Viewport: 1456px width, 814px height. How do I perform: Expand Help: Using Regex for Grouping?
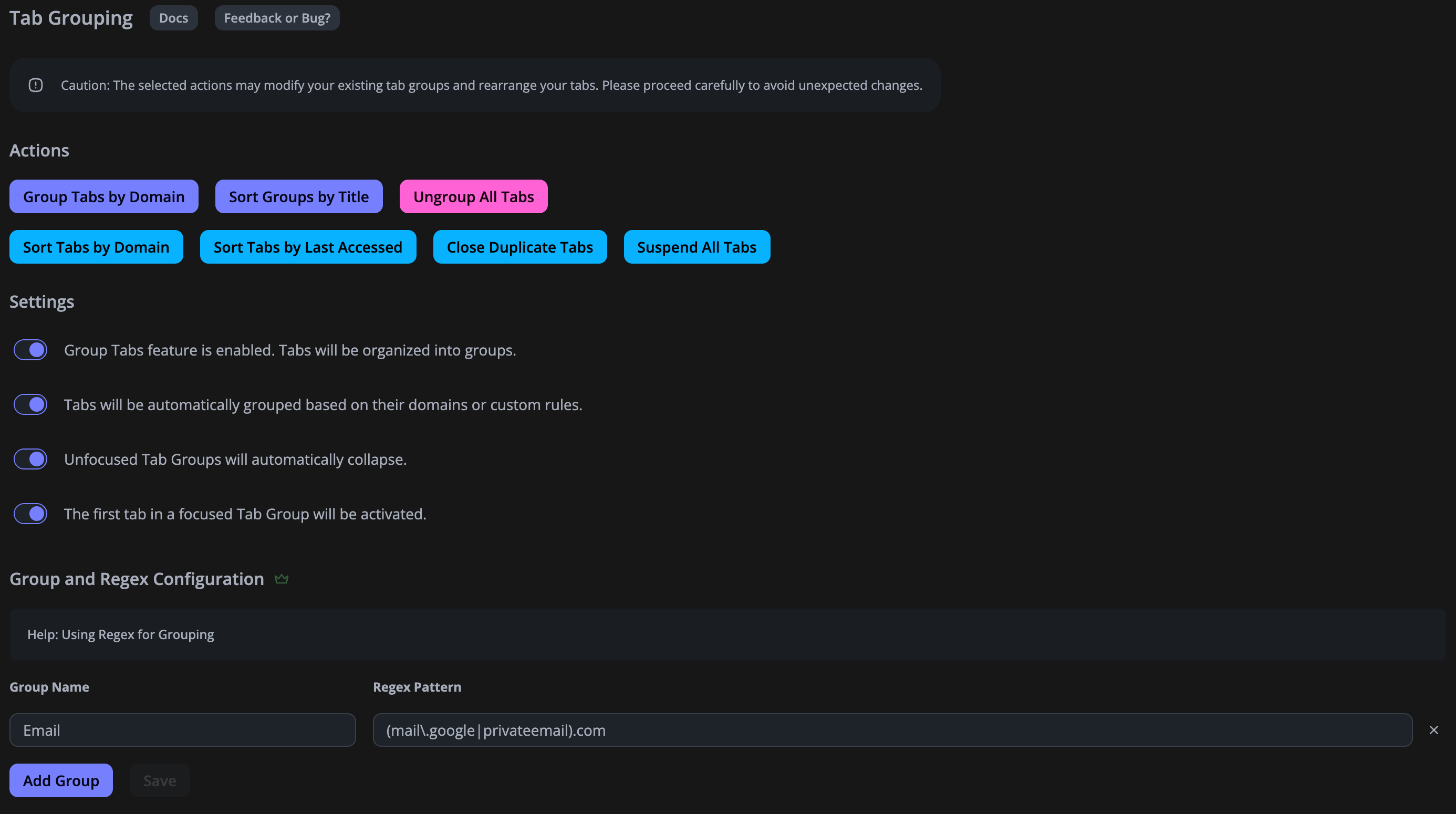click(x=121, y=634)
